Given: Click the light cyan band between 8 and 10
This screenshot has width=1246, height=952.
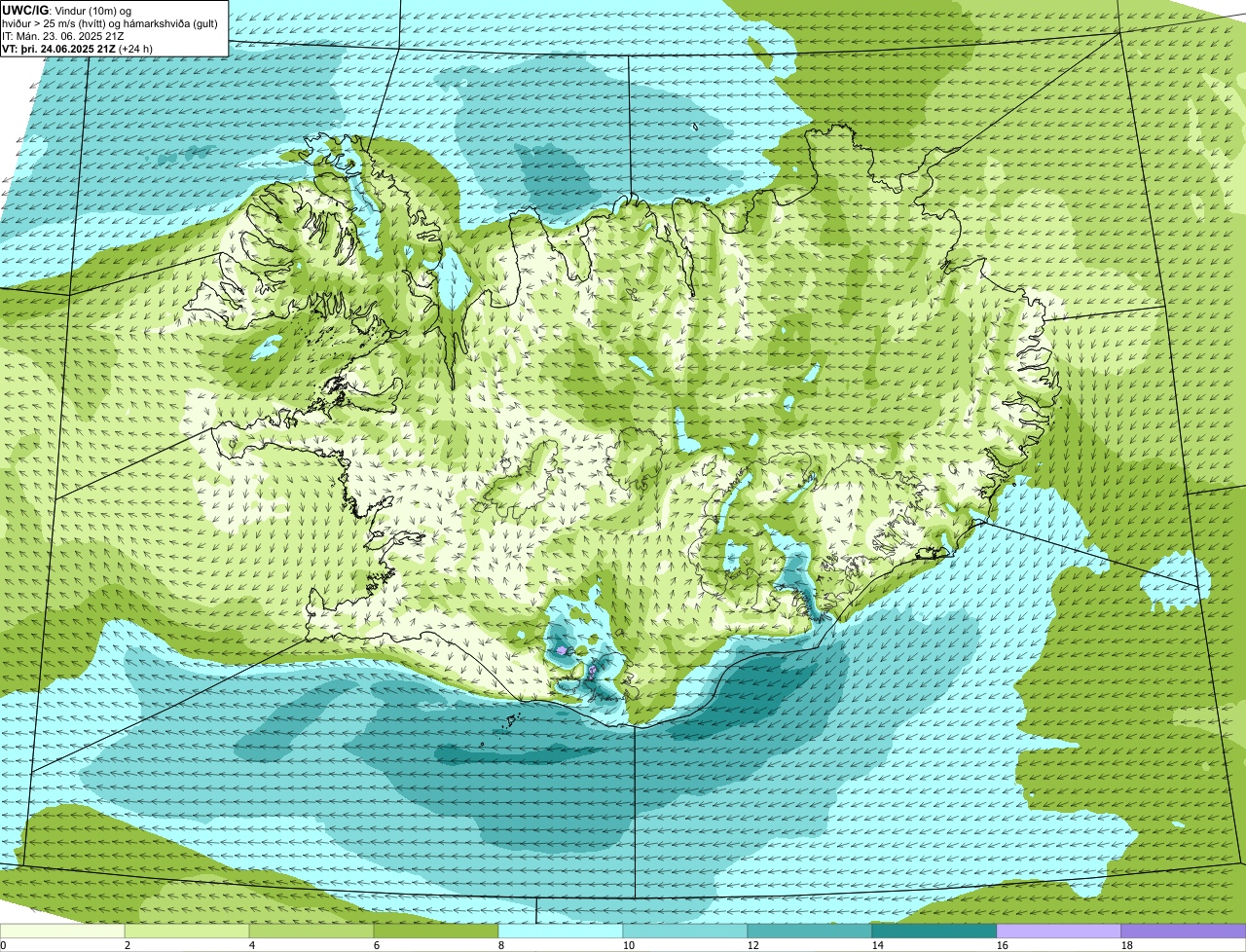Looking at the screenshot, I should 561,931.
